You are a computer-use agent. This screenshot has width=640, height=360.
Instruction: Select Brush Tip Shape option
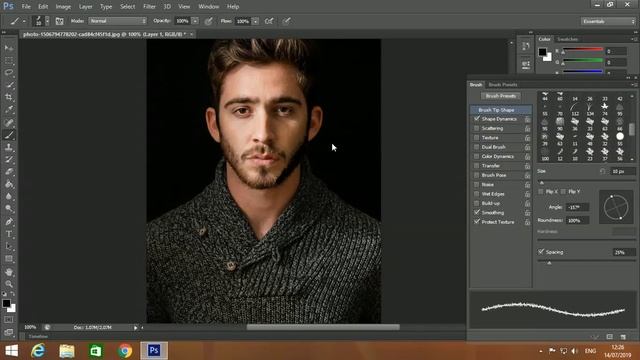501,110
